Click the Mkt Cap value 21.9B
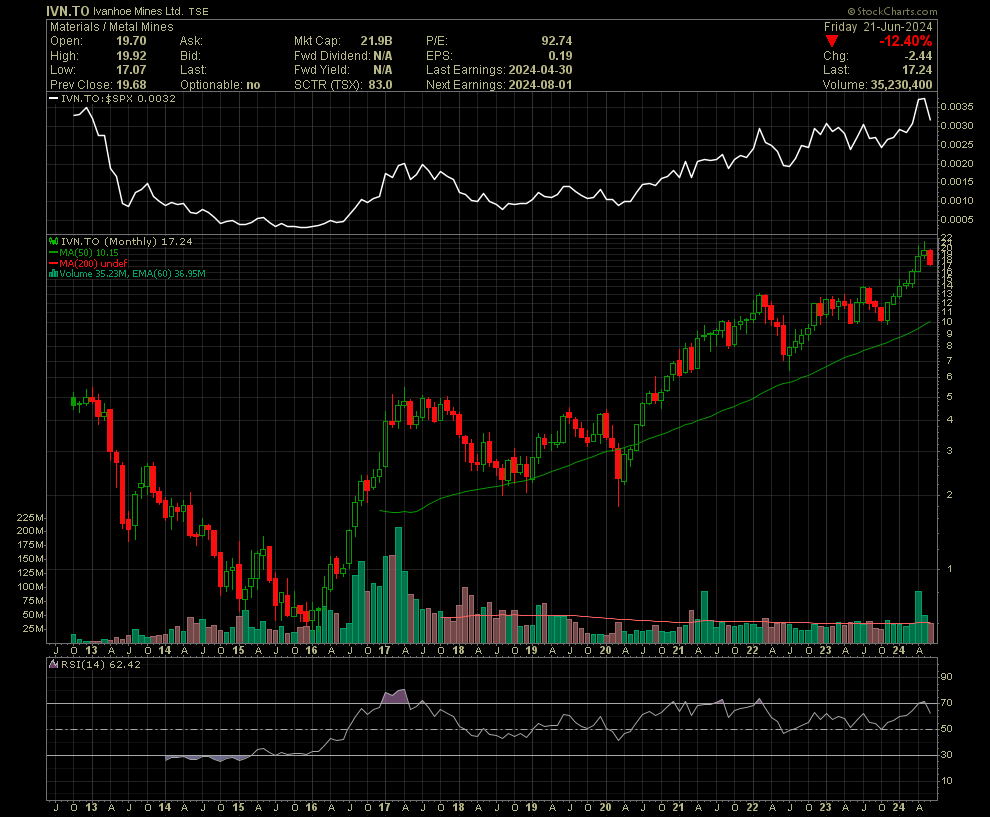Viewport: 990px width, 817px height. point(376,41)
